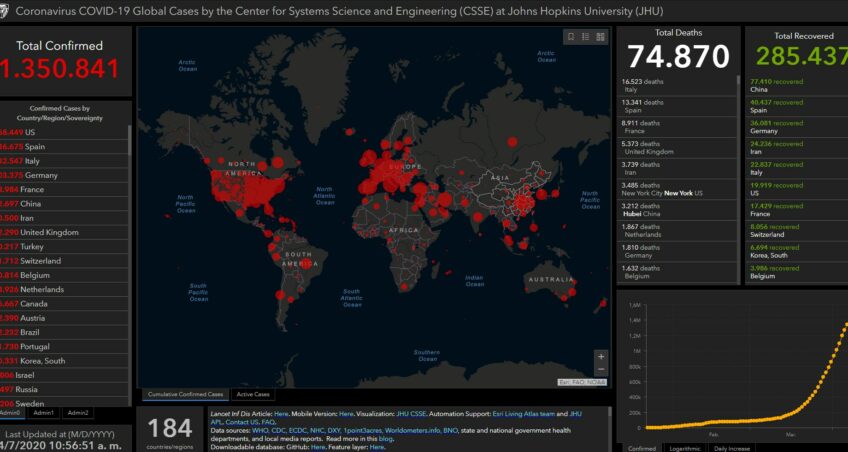Select Portugal in confirmed cases list
The image size is (848, 452).
click(x=64, y=347)
